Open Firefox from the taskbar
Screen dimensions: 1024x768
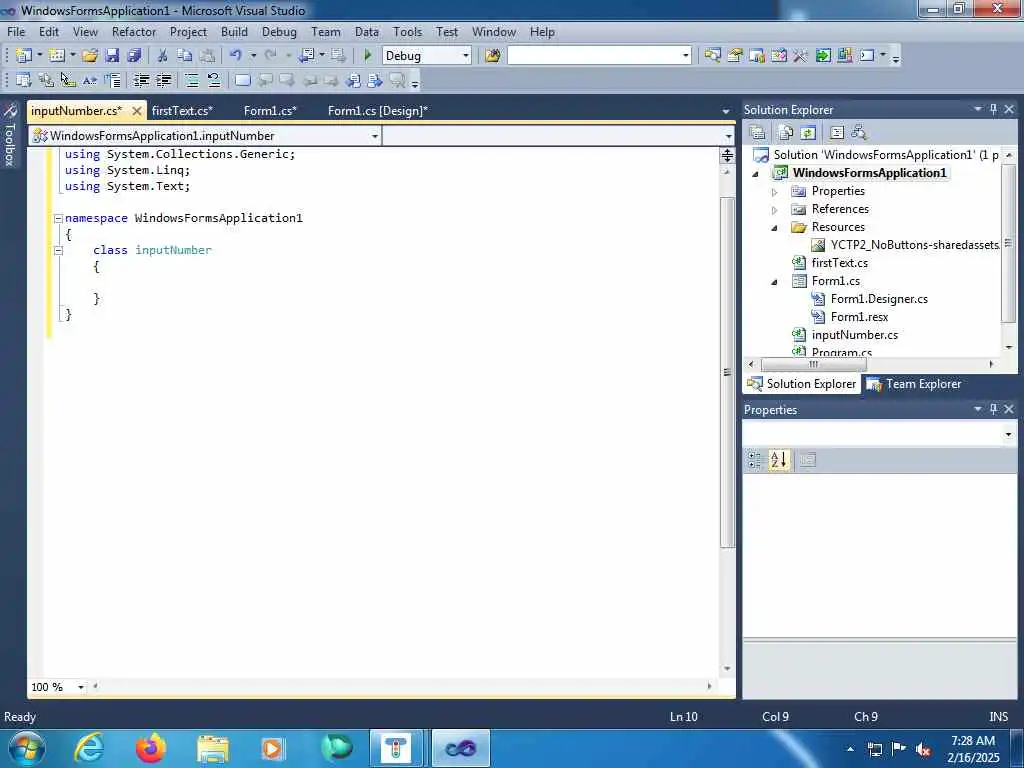pos(150,748)
